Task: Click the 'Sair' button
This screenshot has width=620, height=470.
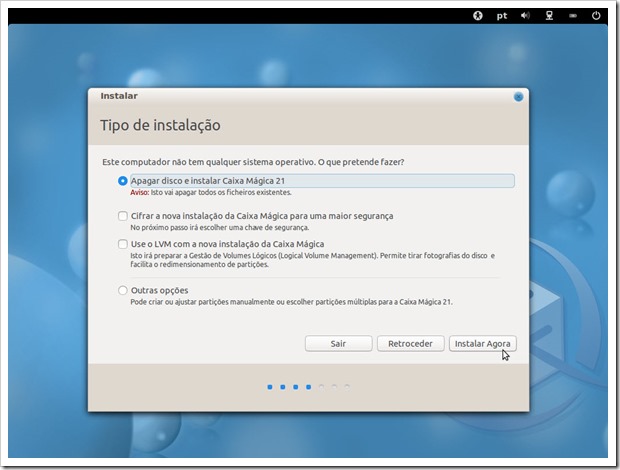Action: click(x=338, y=344)
